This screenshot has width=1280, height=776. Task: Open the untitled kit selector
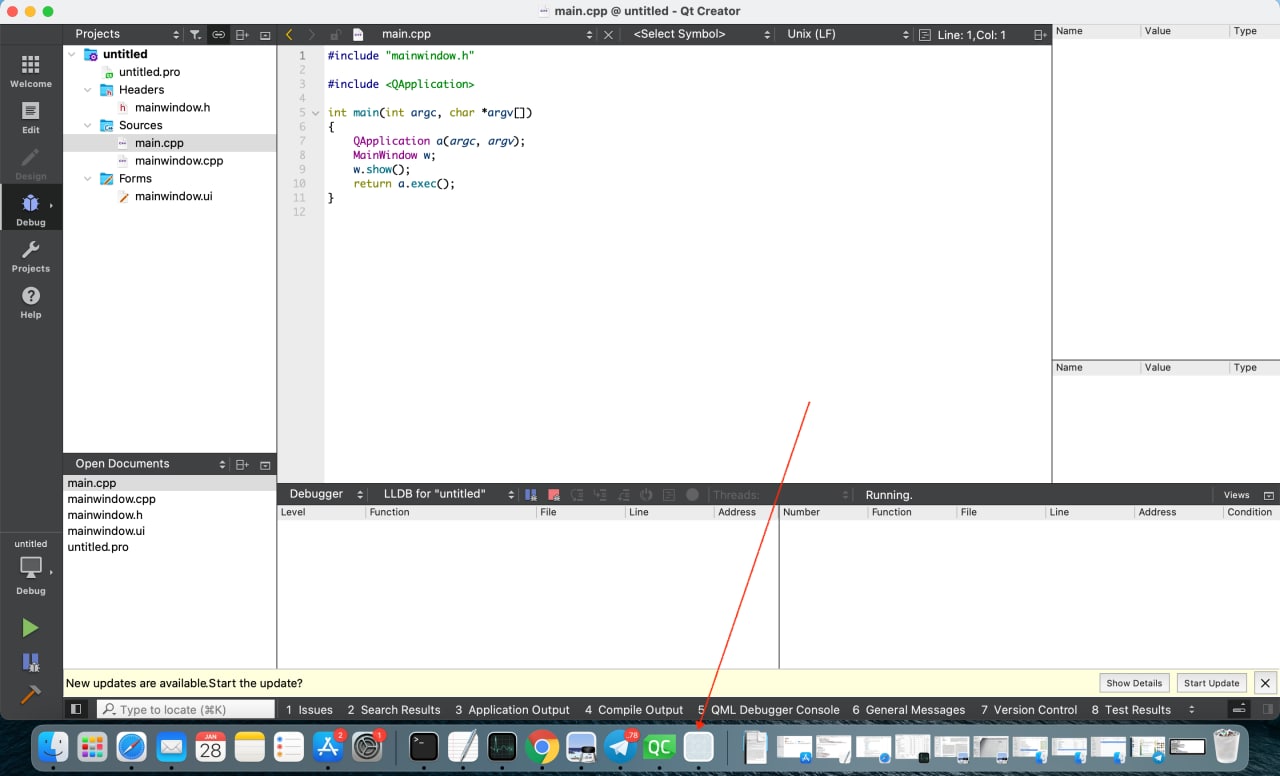tap(30, 566)
